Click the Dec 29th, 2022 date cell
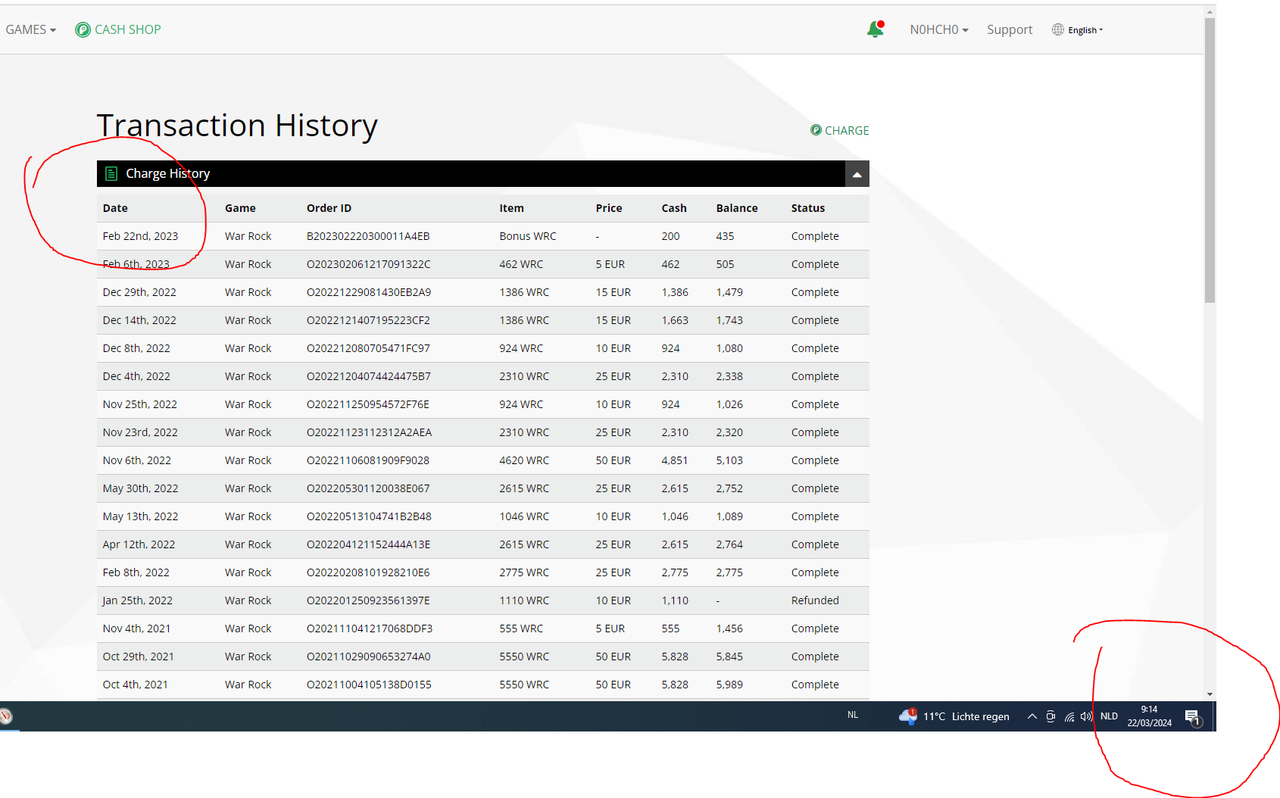This screenshot has width=1280, height=798. pos(139,292)
